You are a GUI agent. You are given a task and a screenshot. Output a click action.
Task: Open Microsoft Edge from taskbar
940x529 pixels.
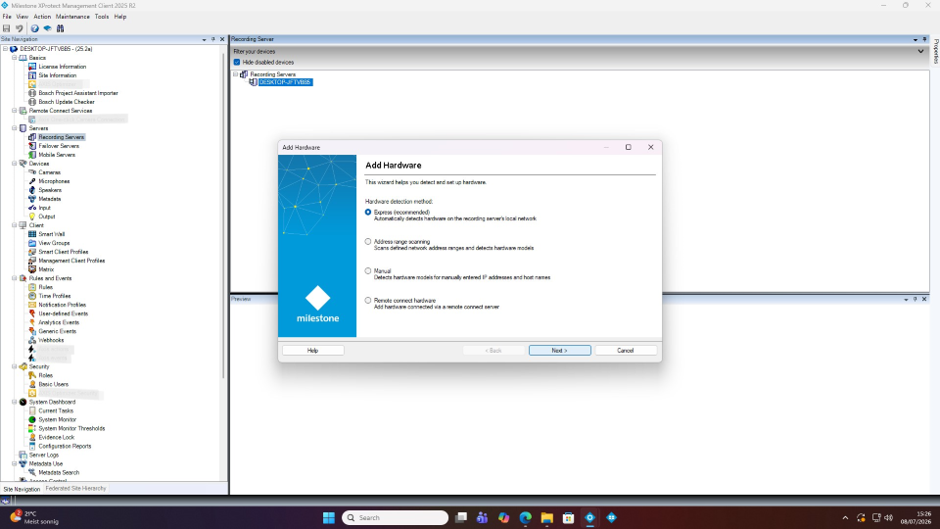click(x=525, y=518)
